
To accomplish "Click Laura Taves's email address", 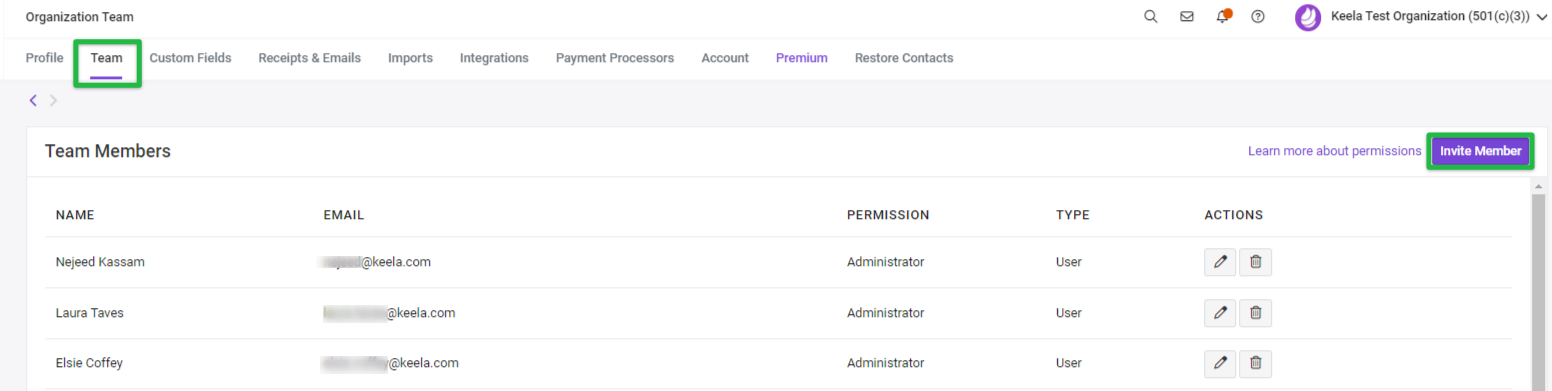I will [x=389, y=313].
